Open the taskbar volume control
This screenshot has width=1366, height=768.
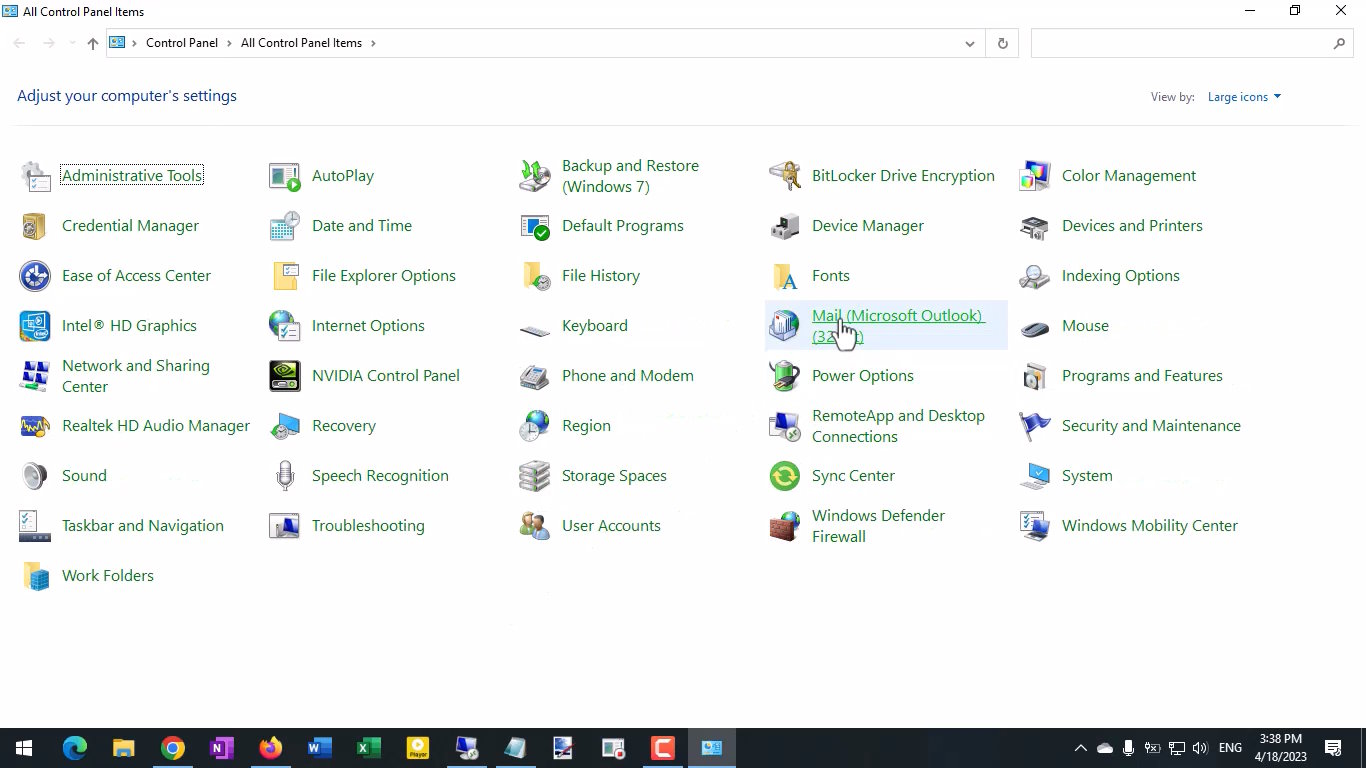1200,748
